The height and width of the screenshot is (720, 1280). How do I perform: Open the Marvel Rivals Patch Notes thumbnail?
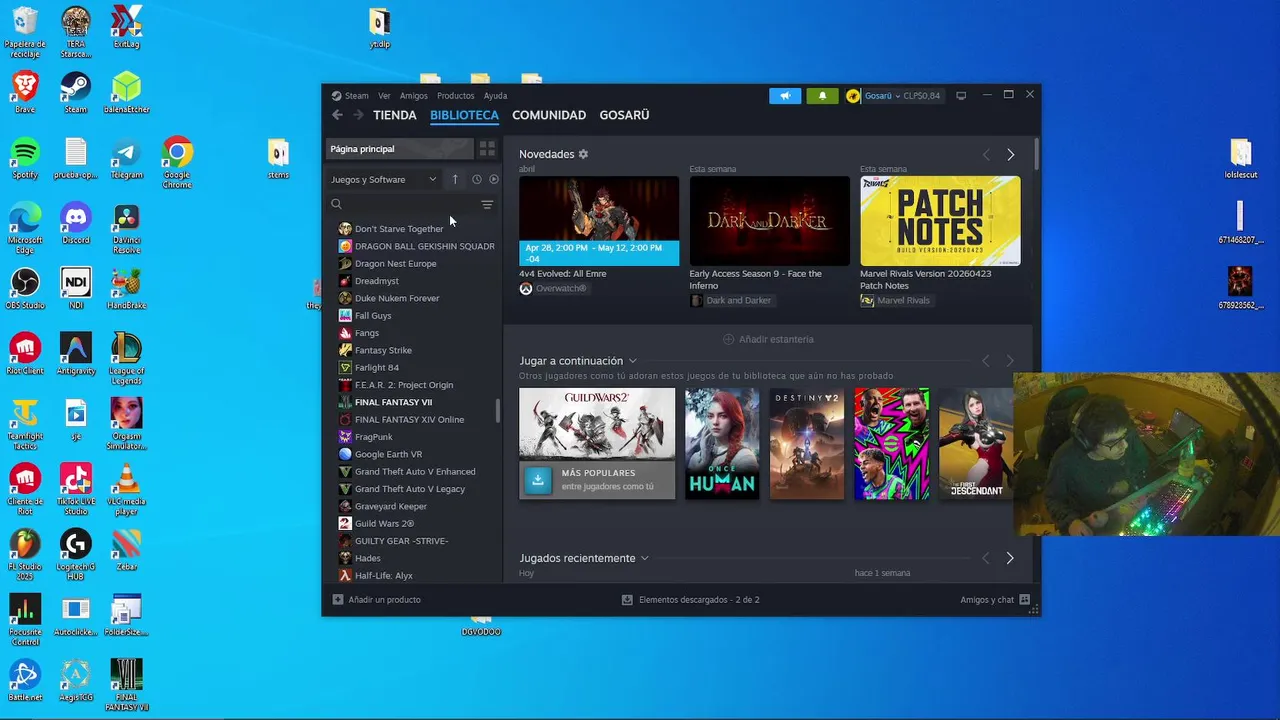coord(940,221)
